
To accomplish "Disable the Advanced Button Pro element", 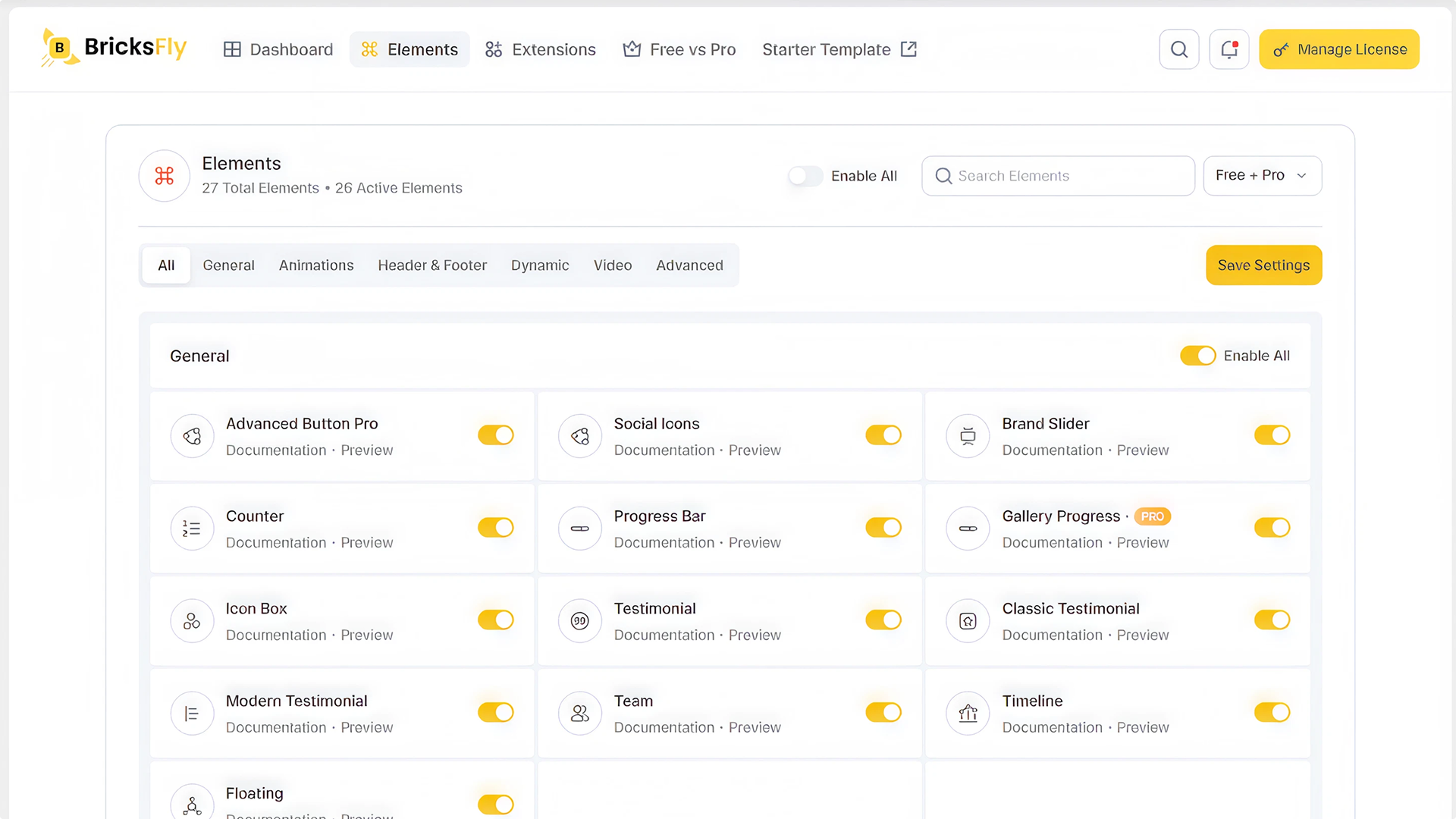I will [x=496, y=435].
